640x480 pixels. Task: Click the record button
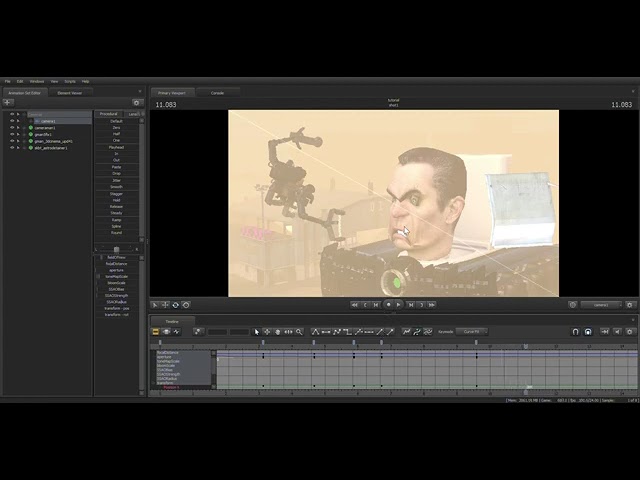pos(388,304)
